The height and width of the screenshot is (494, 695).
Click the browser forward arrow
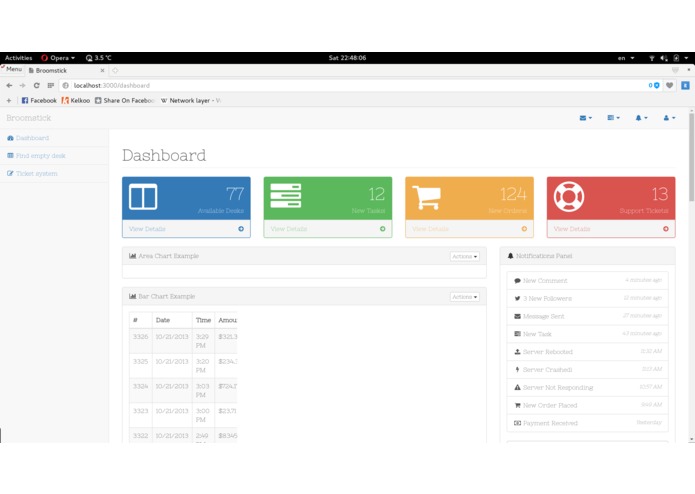(23, 86)
